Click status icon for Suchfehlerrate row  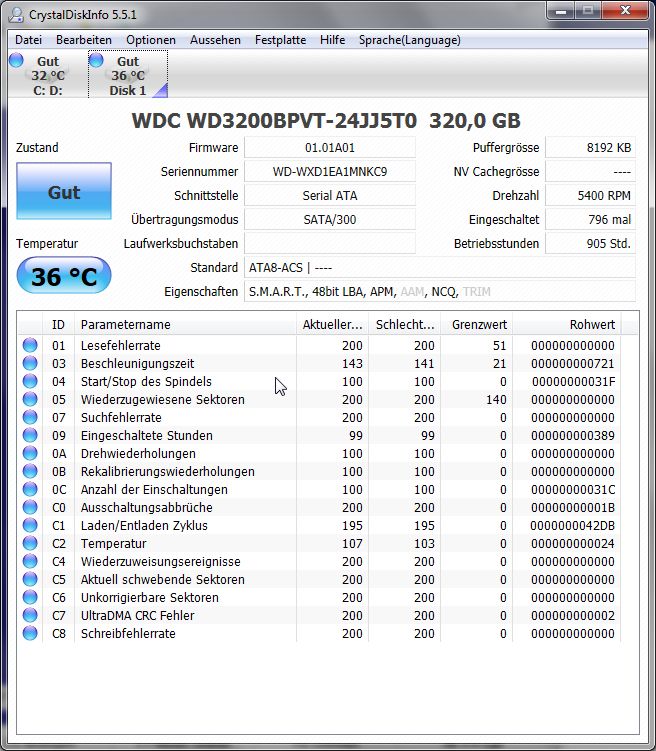click(30, 417)
